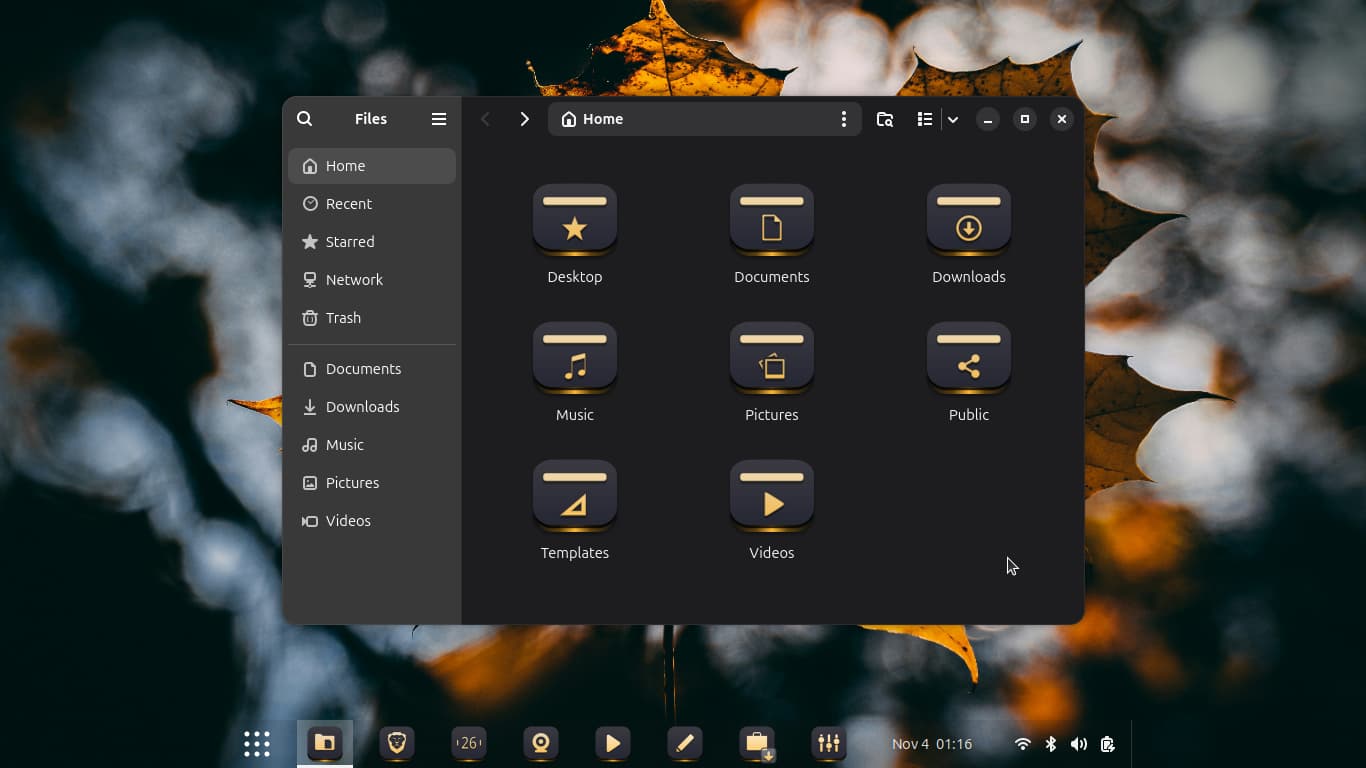
Task: Select the Videos bookmark in sidebar
Action: [347, 521]
